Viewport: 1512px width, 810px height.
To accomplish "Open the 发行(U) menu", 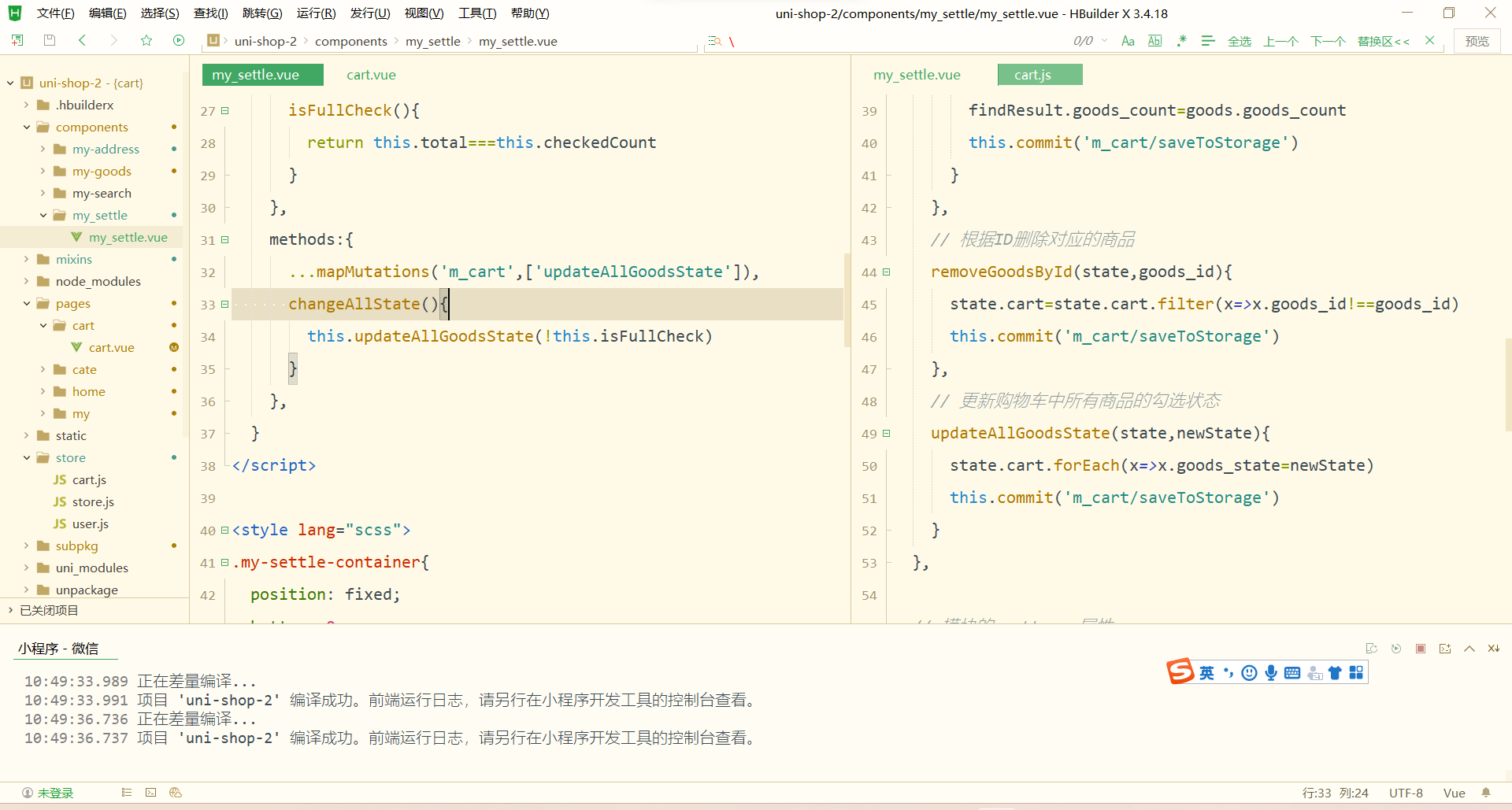I will coord(370,13).
